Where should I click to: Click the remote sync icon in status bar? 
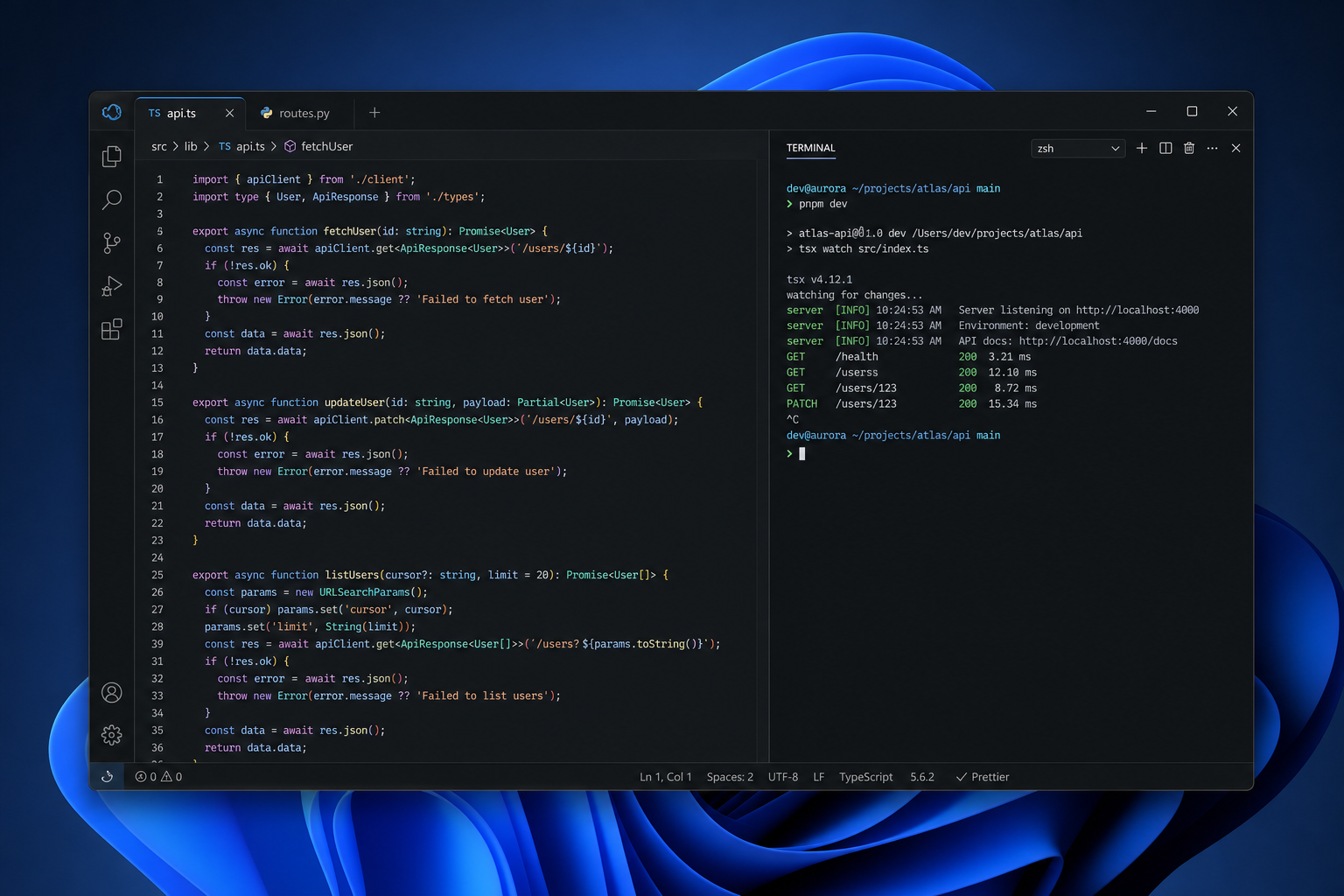pos(108,776)
